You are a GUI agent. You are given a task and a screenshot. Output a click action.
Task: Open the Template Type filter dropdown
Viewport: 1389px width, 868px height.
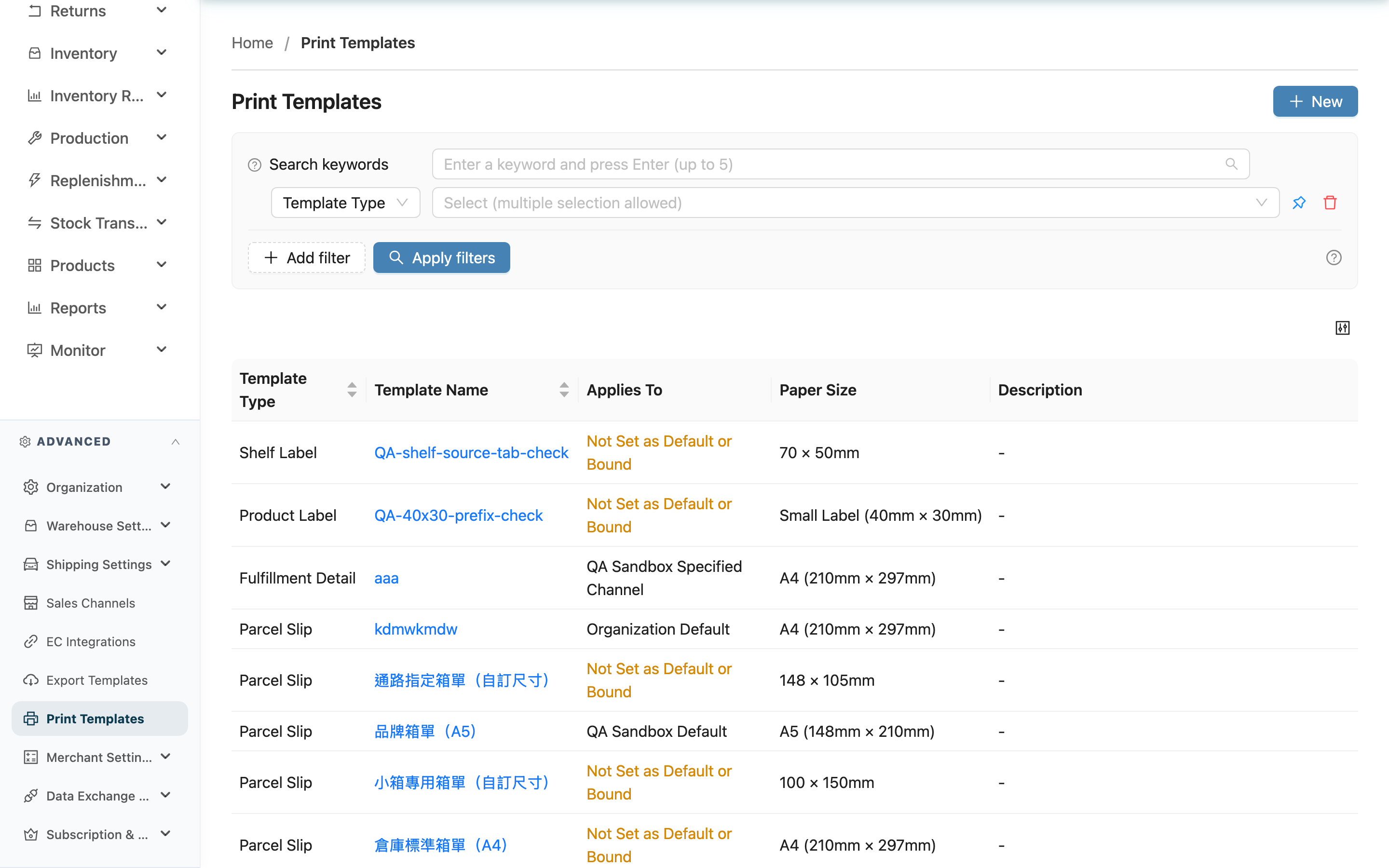(345, 203)
